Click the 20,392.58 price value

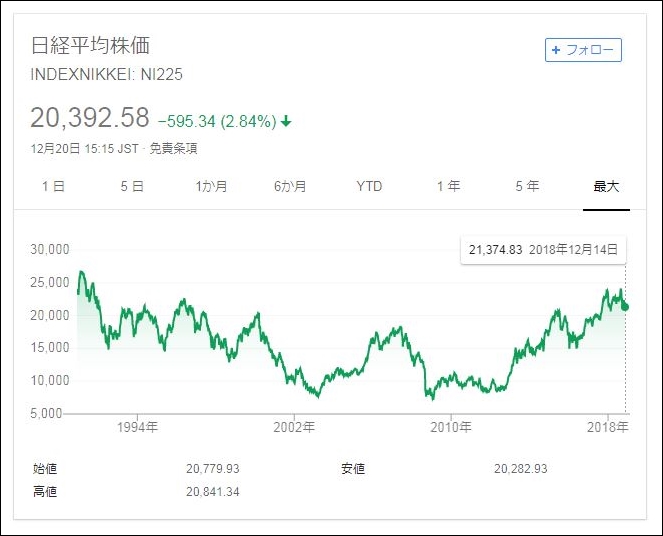click(90, 117)
